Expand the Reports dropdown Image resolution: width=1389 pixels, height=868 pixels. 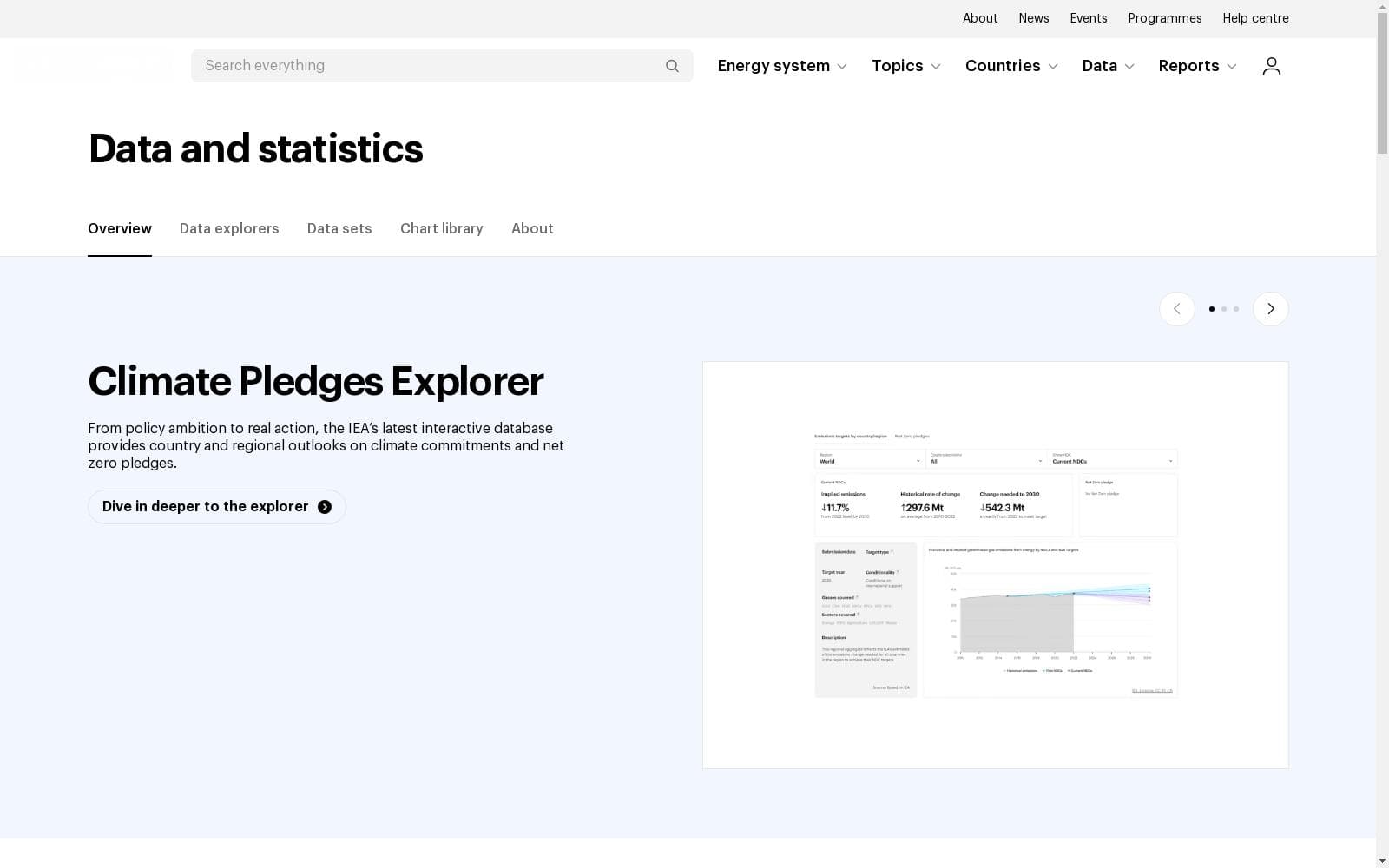1198,66
